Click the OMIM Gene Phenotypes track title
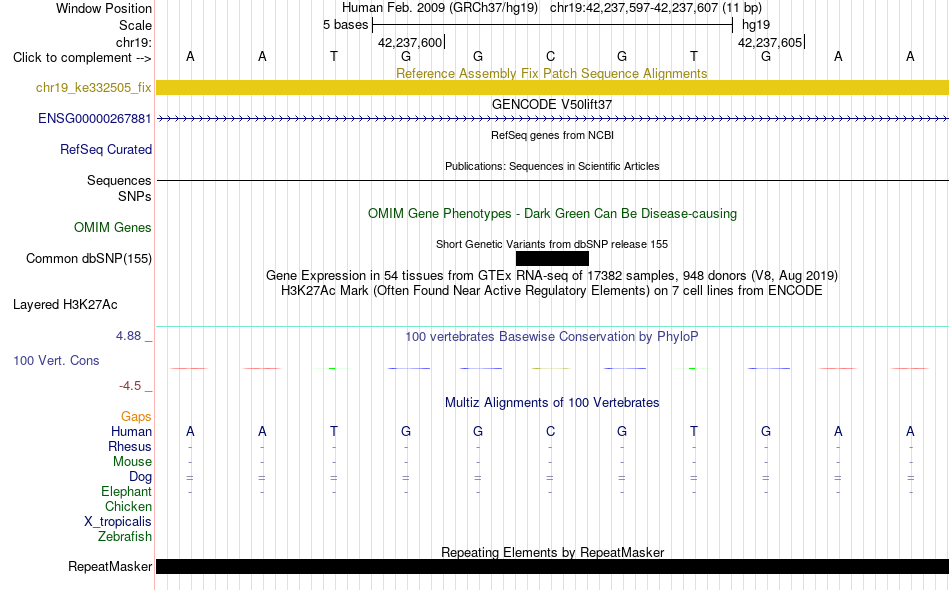 [552, 213]
